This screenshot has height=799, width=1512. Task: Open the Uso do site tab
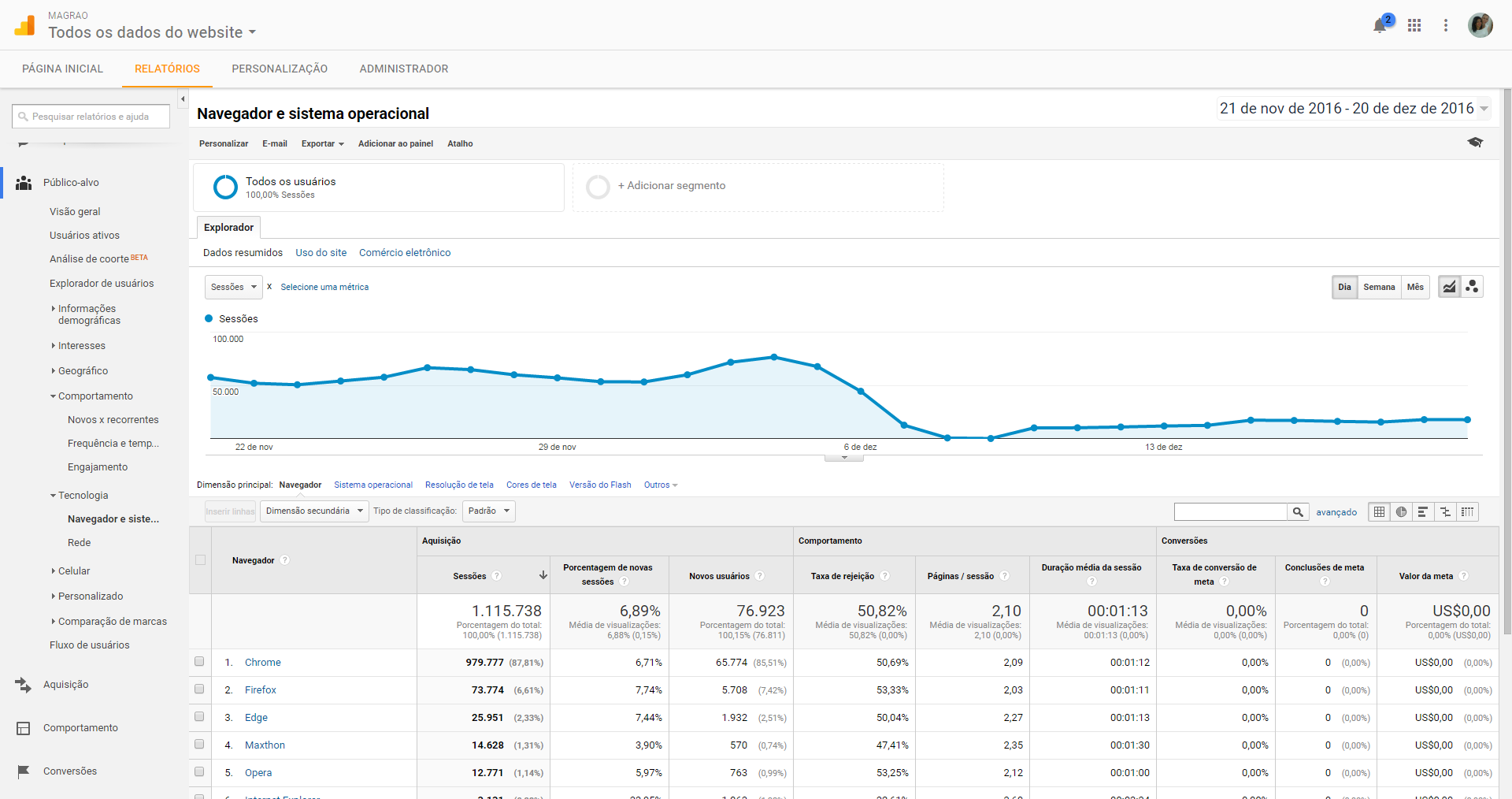pyautogui.click(x=321, y=253)
